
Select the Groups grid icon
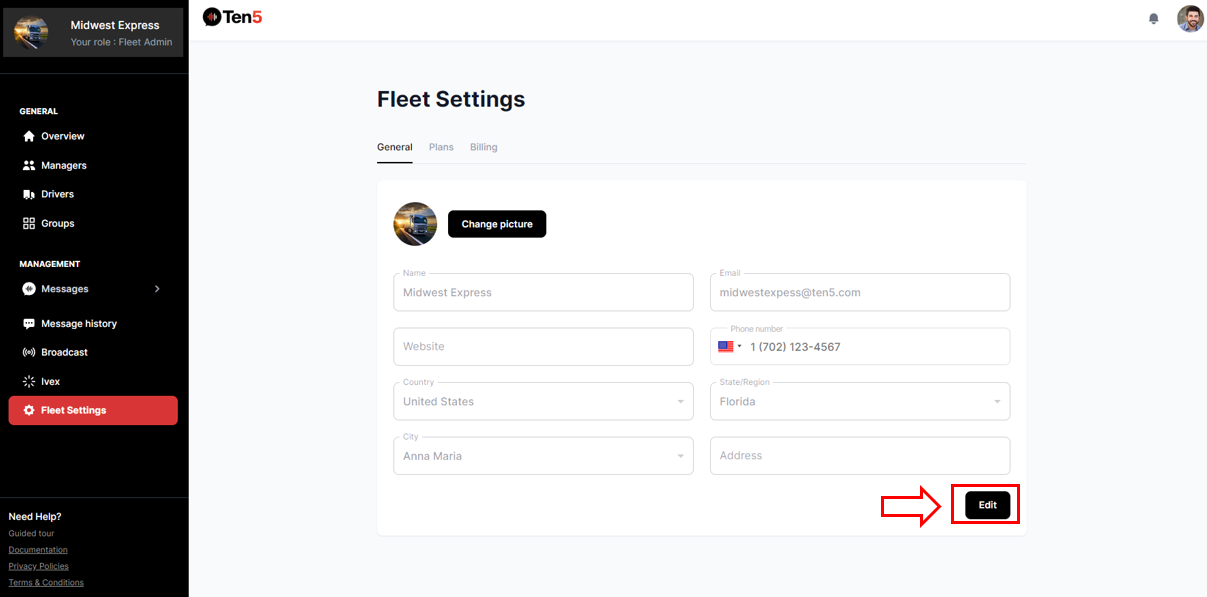(x=29, y=223)
